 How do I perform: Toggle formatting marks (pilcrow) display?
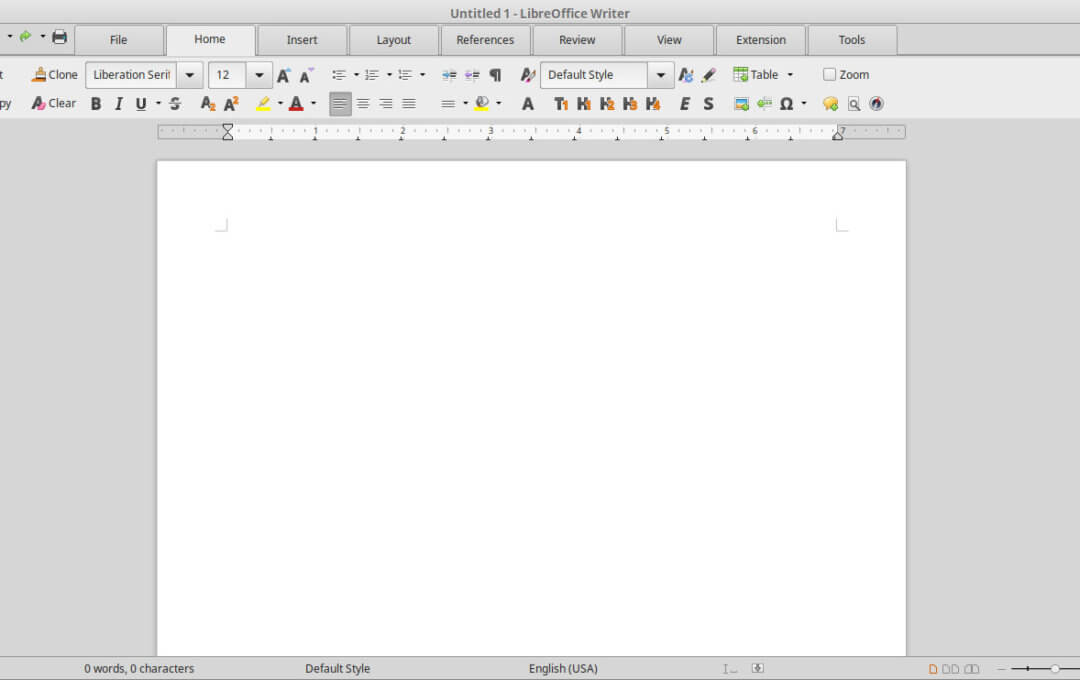click(495, 75)
